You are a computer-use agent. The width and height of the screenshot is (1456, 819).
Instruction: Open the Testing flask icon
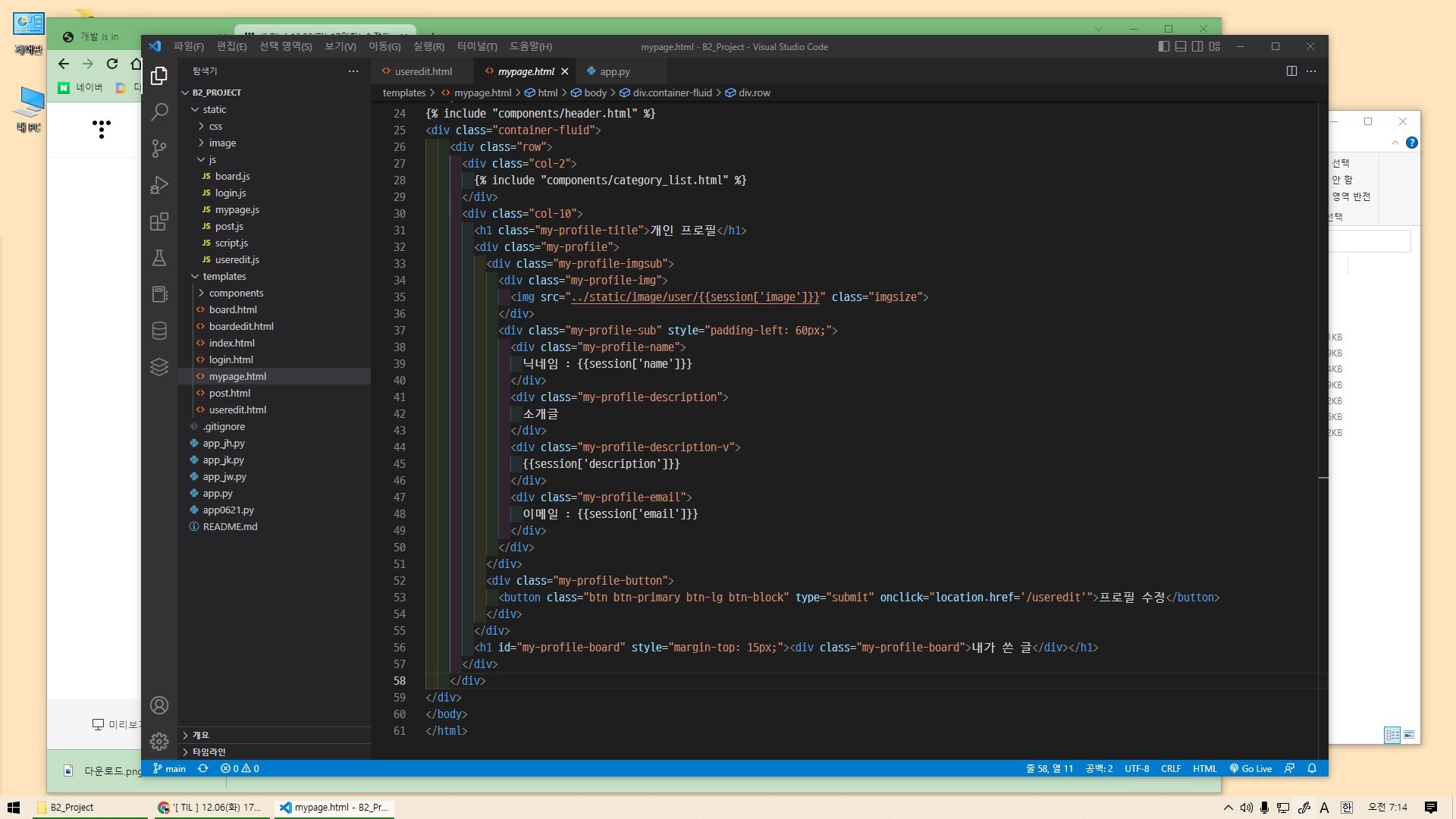[159, 258]
